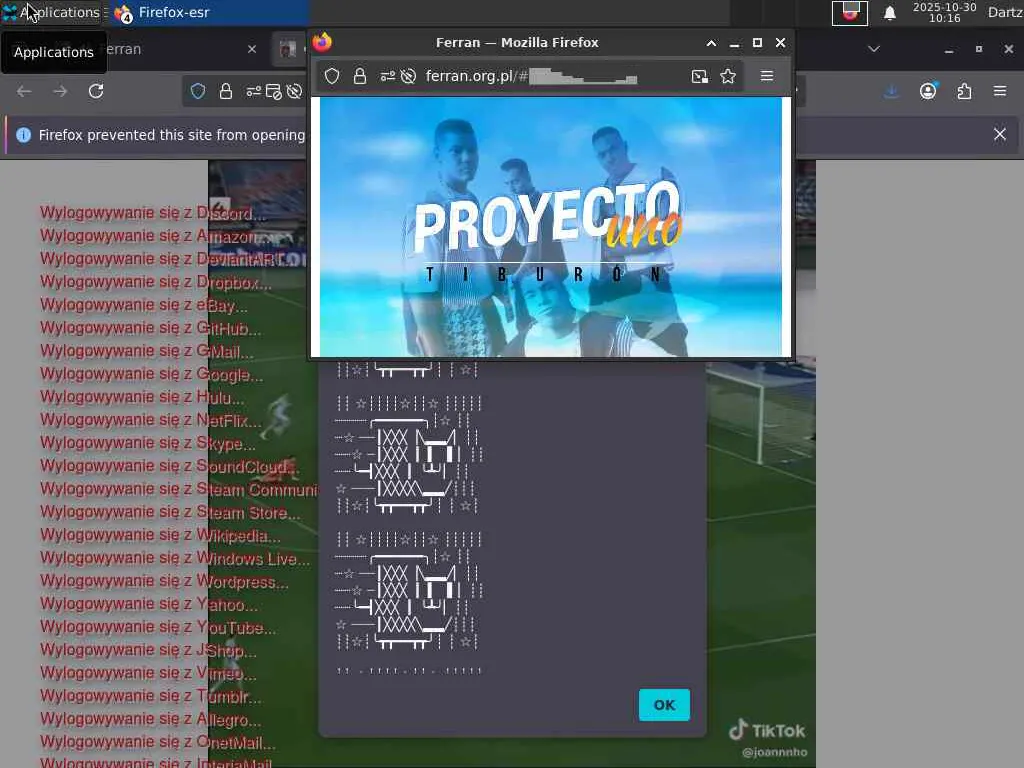Image resolution: width=1024 pixels, height=768 pixels.
Task: Open extensions puzzle icon in main toolbar
Action: coord(965,91)
